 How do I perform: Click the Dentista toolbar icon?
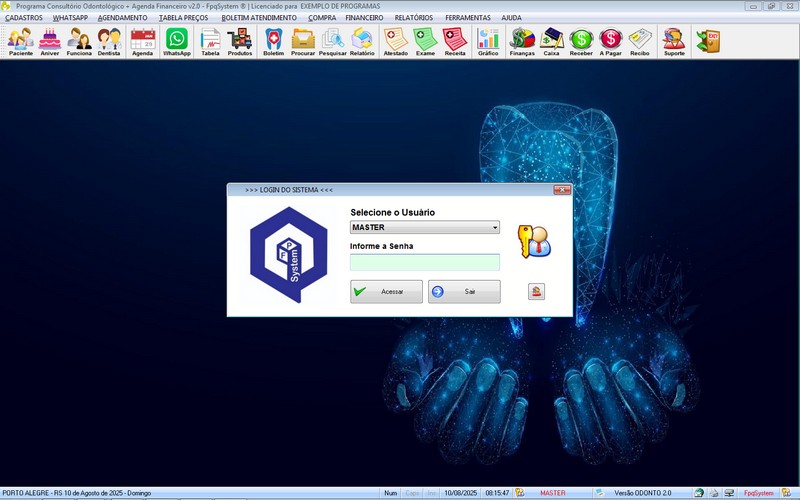(109, 41)
